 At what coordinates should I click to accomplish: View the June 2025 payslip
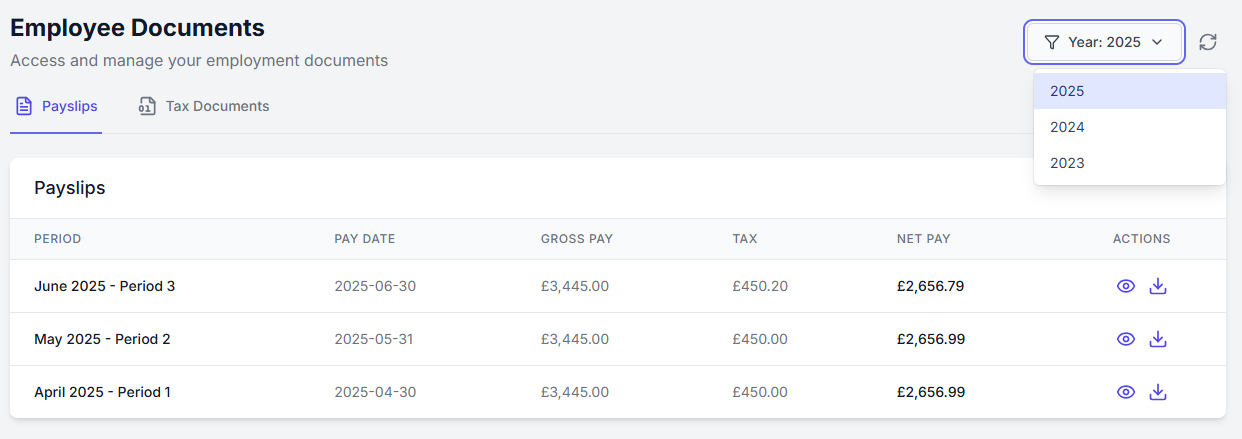point(1125,286)
